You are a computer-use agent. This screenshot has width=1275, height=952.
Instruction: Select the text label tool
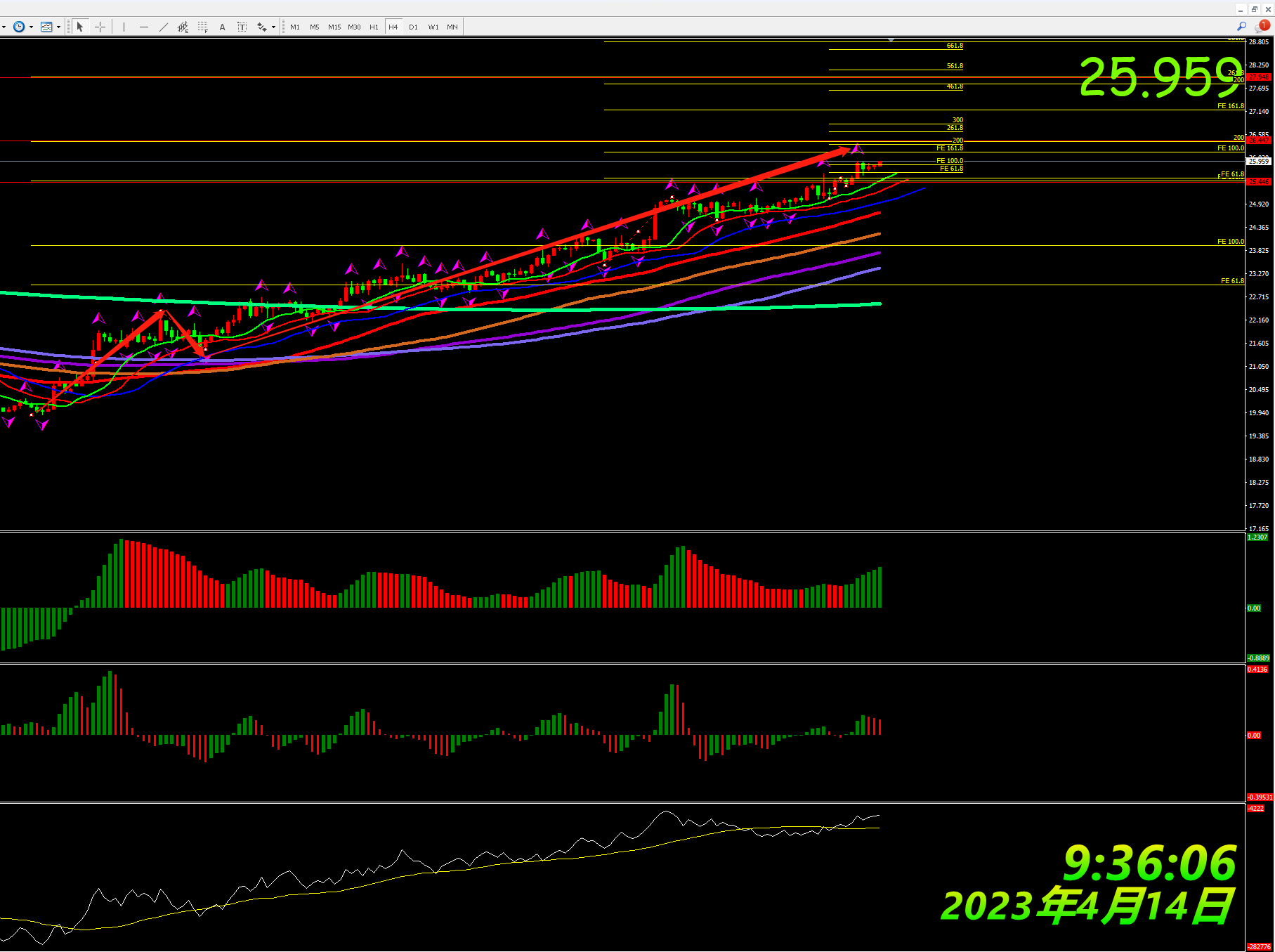pos(242,27)
